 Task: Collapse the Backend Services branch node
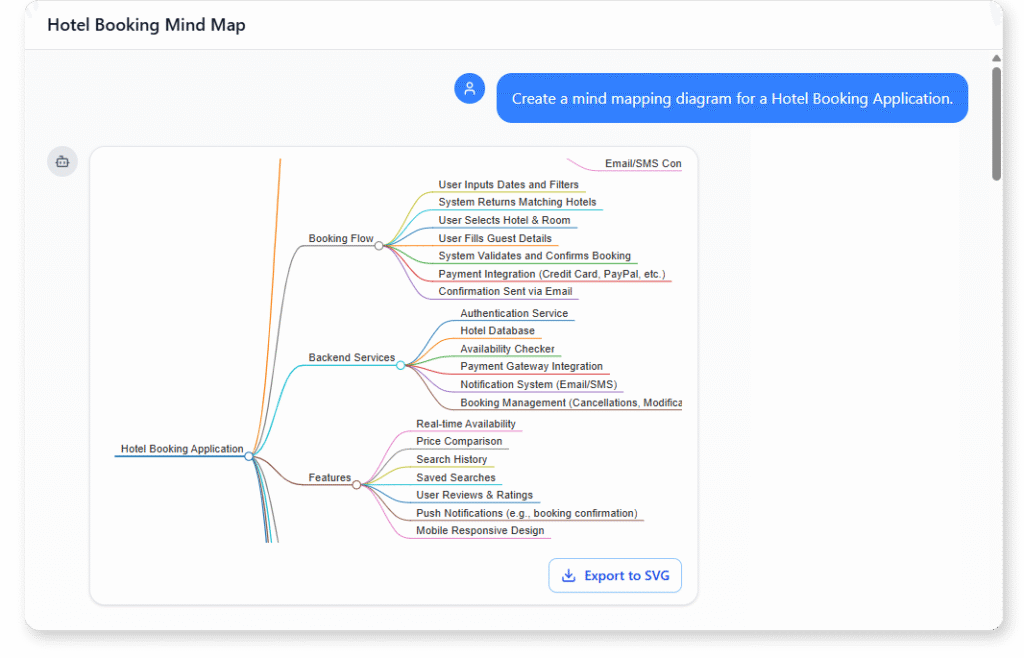click(x=400, y=365)
